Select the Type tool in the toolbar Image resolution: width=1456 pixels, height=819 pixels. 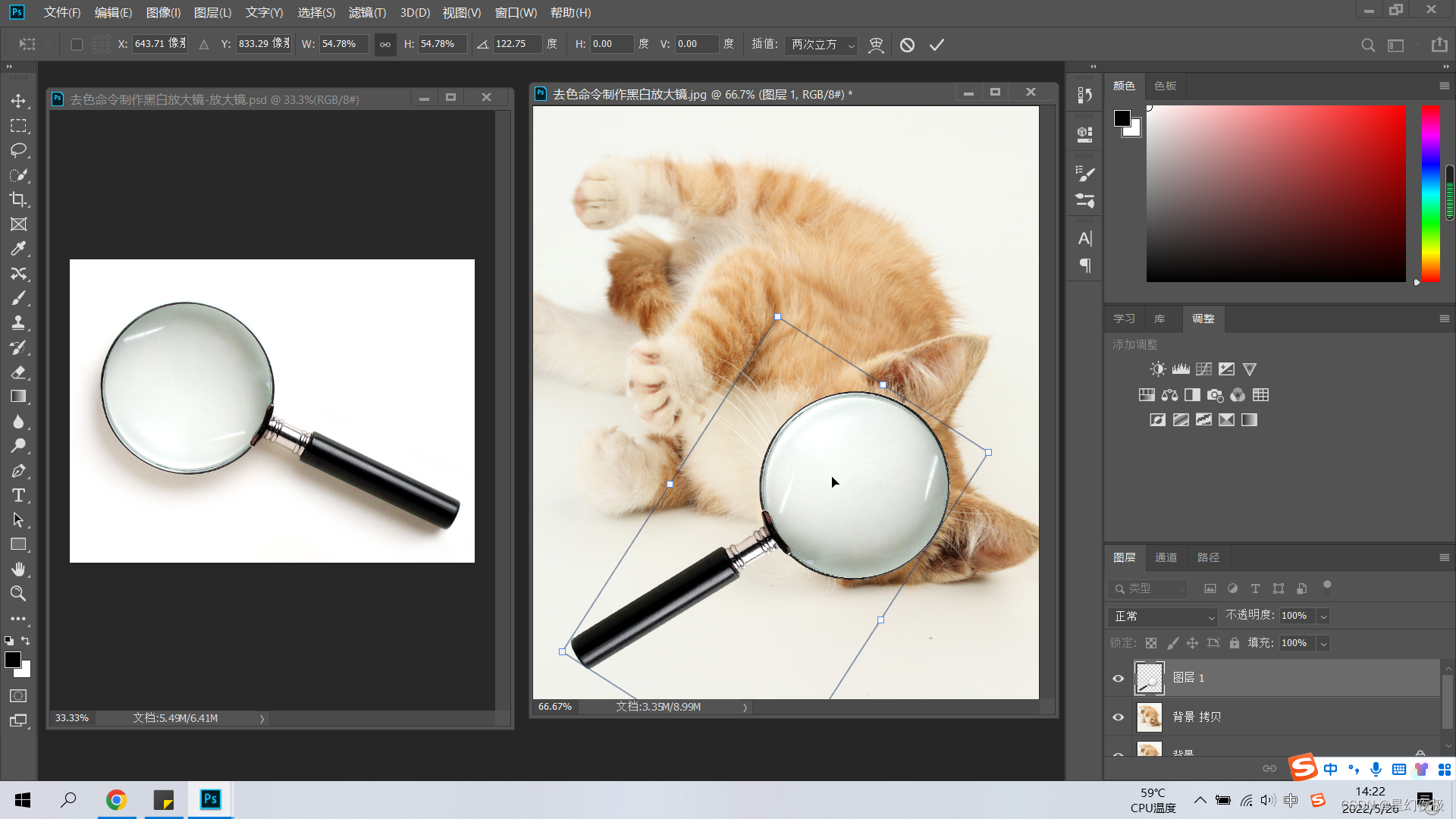18,495
